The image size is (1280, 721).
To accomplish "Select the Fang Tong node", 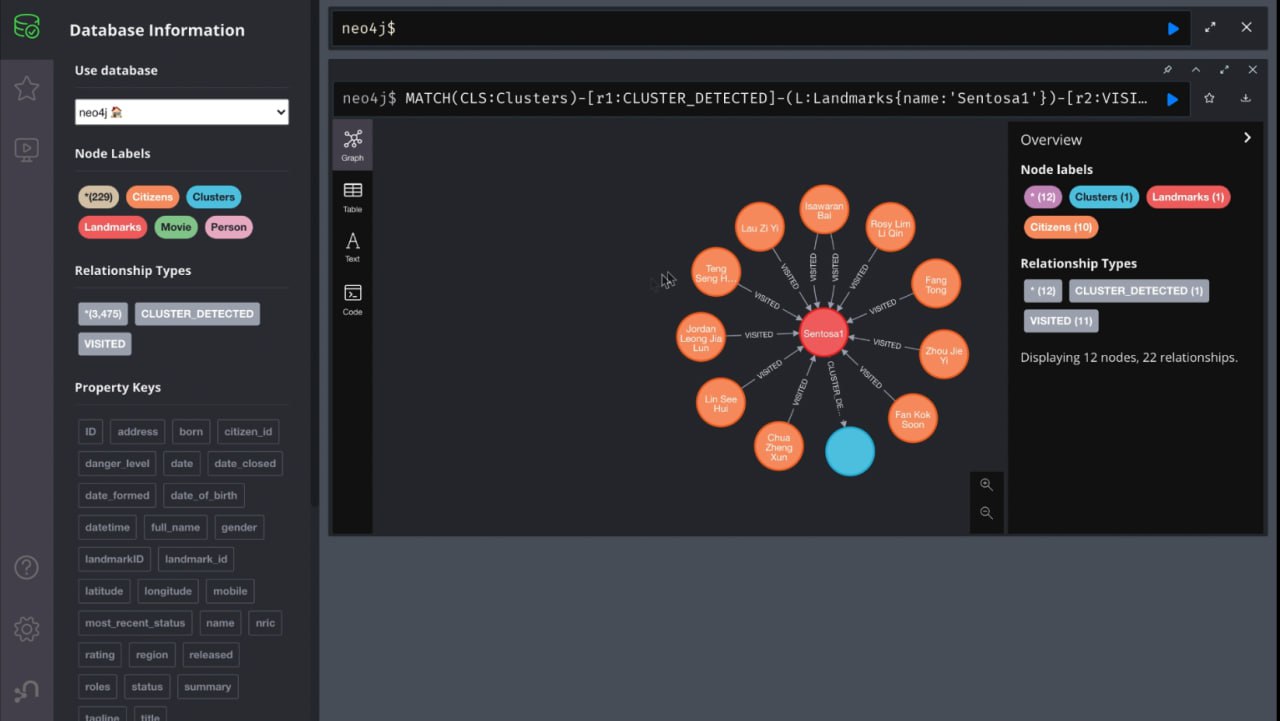I will (936, 284).
